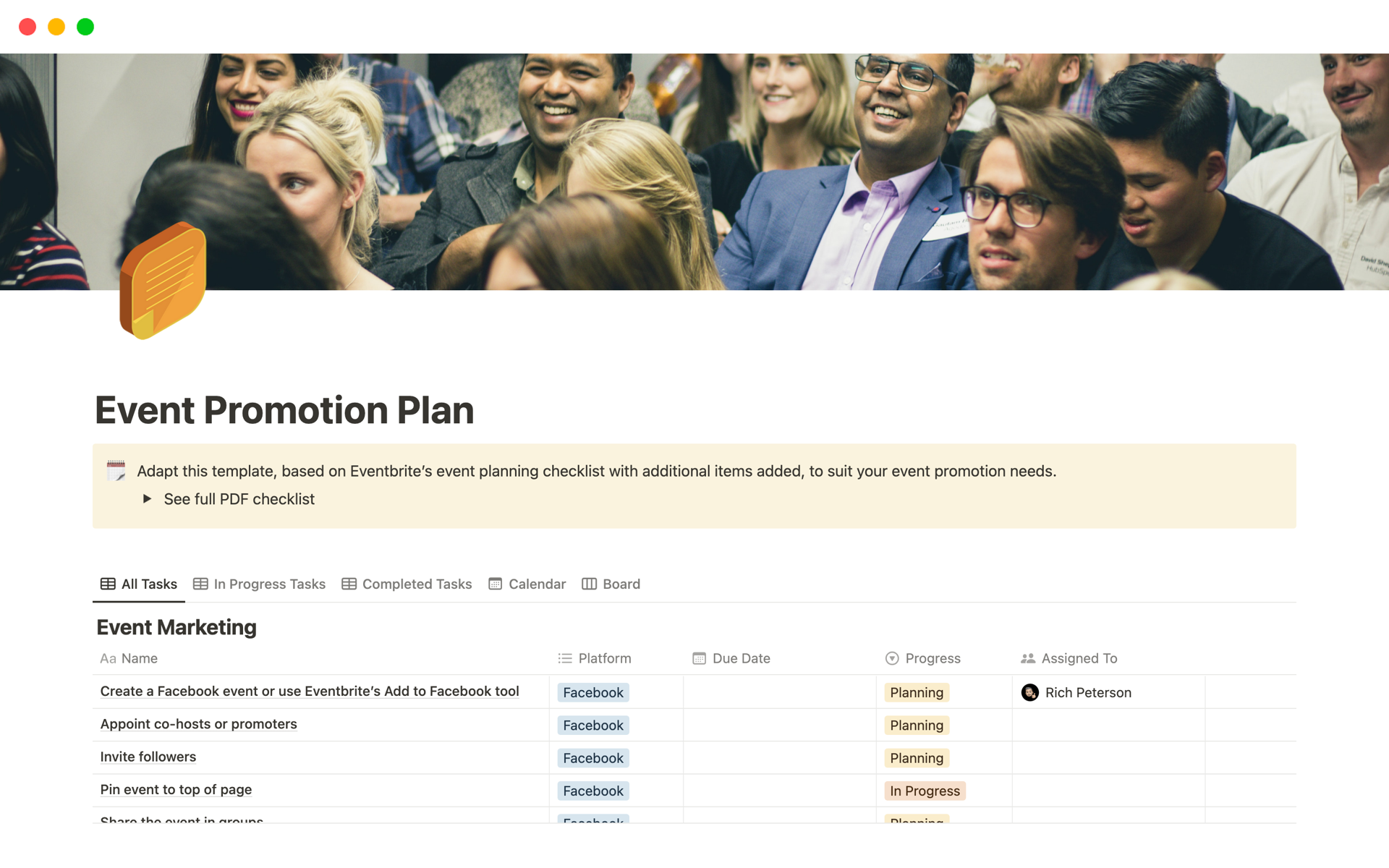The height and width of the screenshot is (868, 1389).
Task: Open the Completed Tasks tab
Action: (x=407, y=584)
